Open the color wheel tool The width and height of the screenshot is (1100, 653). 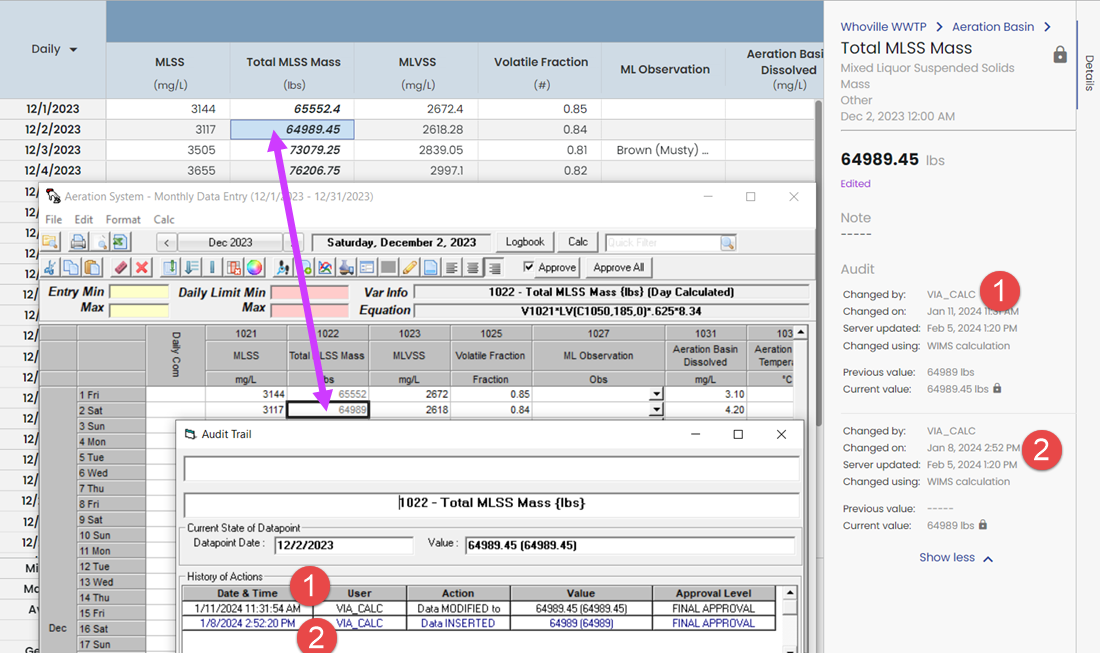coord(255,268)
